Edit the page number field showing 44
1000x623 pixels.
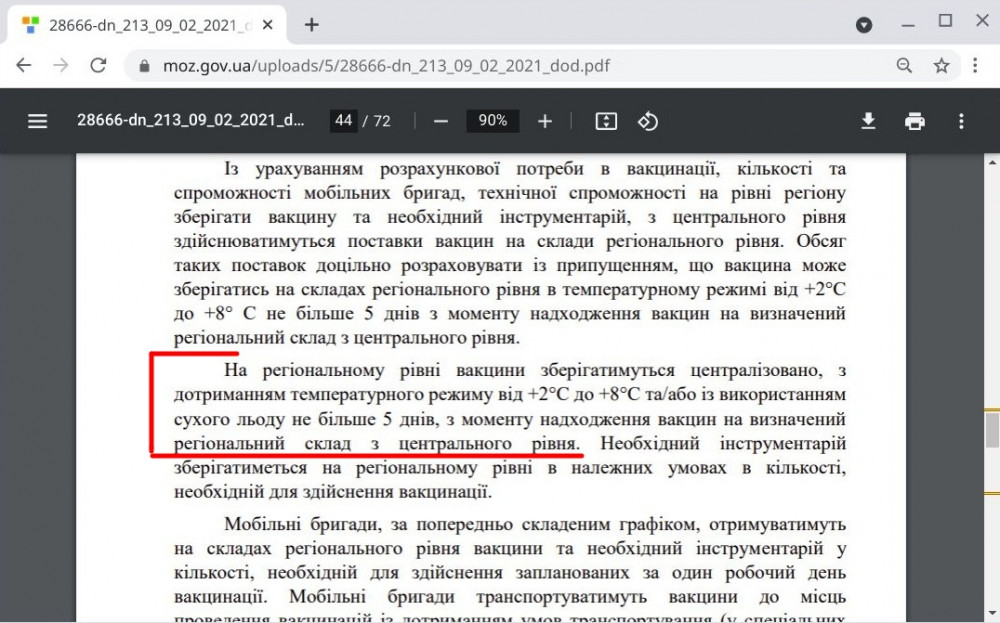[344, 121]
